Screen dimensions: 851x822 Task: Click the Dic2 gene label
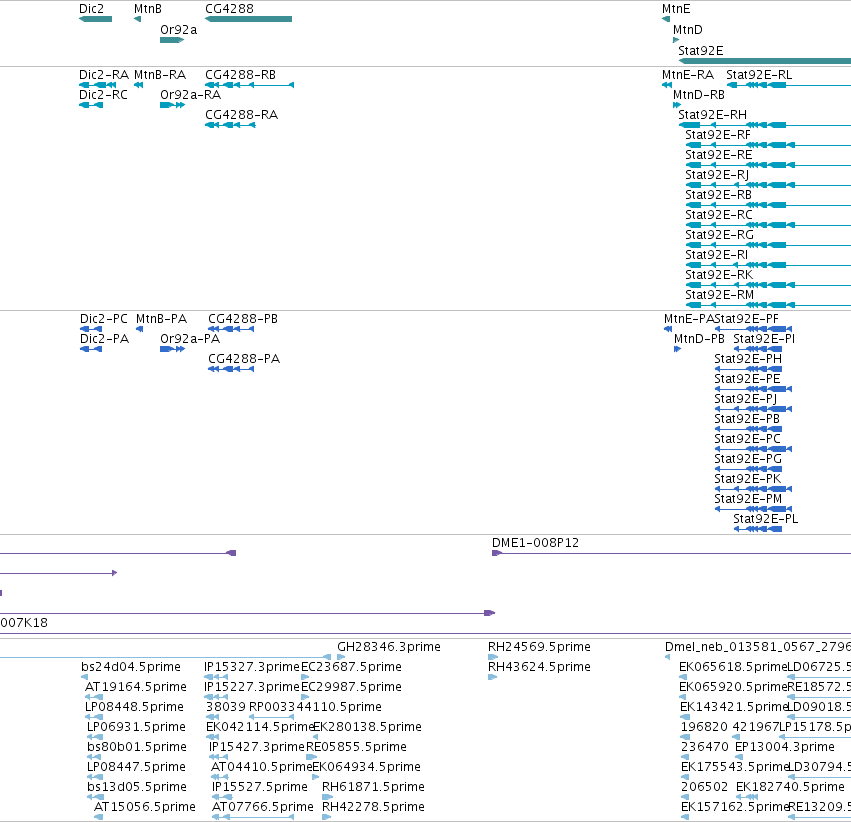[x=91, y=9]
